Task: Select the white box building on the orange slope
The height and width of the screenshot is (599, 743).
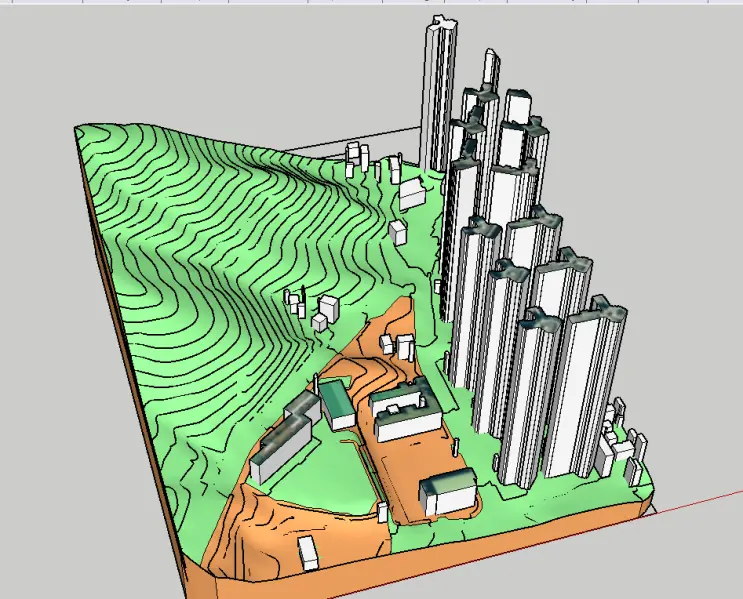Action: 308,553
